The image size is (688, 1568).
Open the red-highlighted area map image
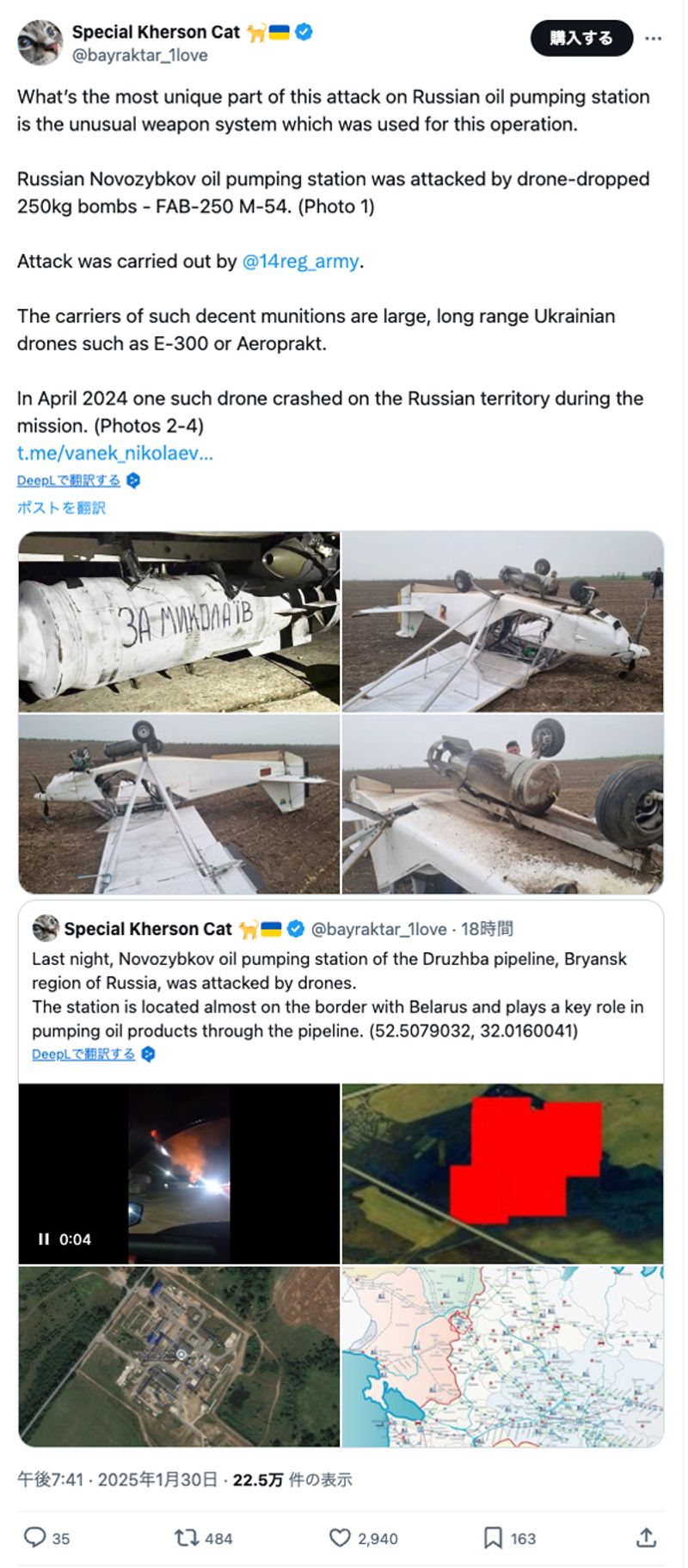coord(502,1173)
